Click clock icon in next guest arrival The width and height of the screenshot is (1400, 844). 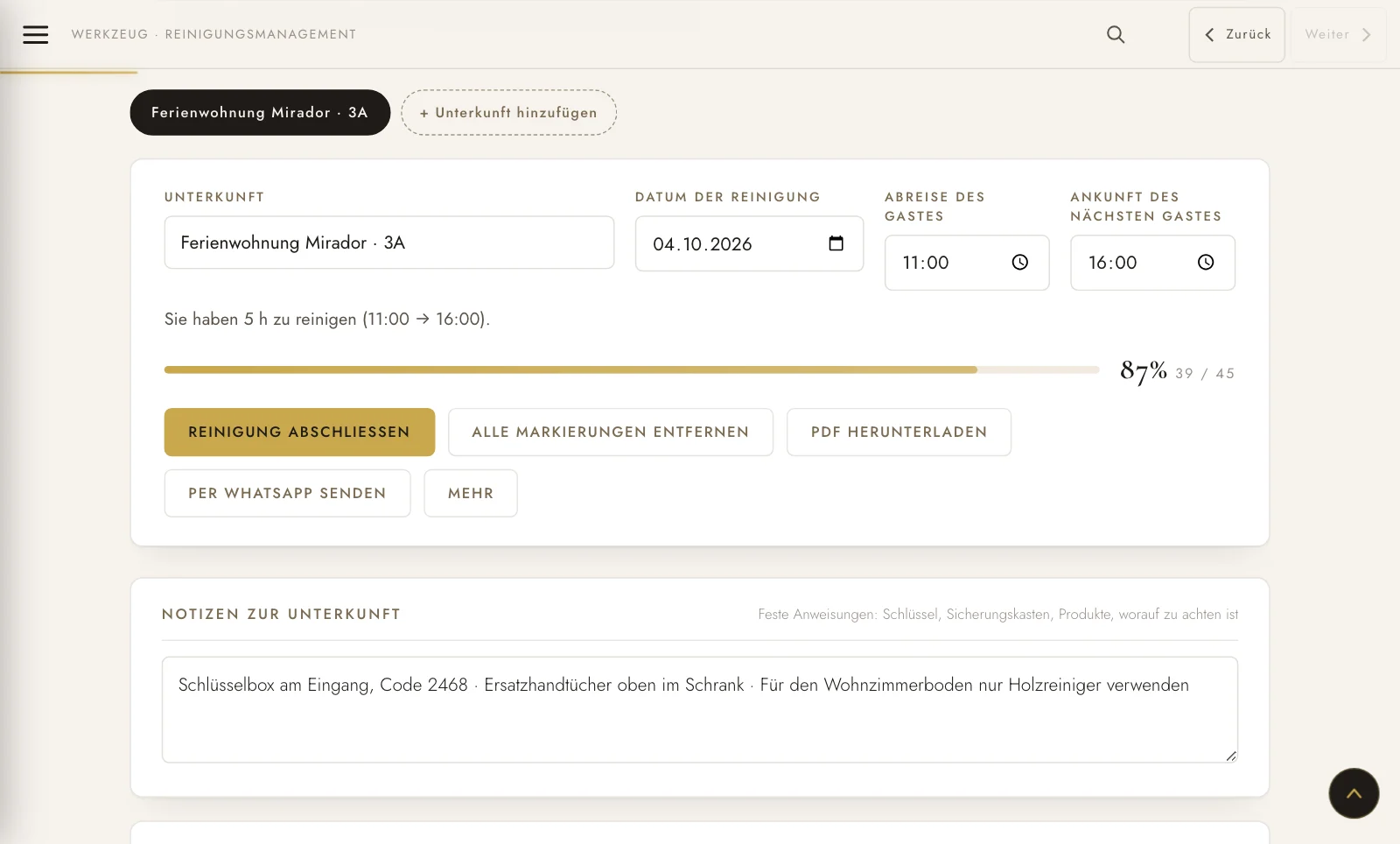1206,263
